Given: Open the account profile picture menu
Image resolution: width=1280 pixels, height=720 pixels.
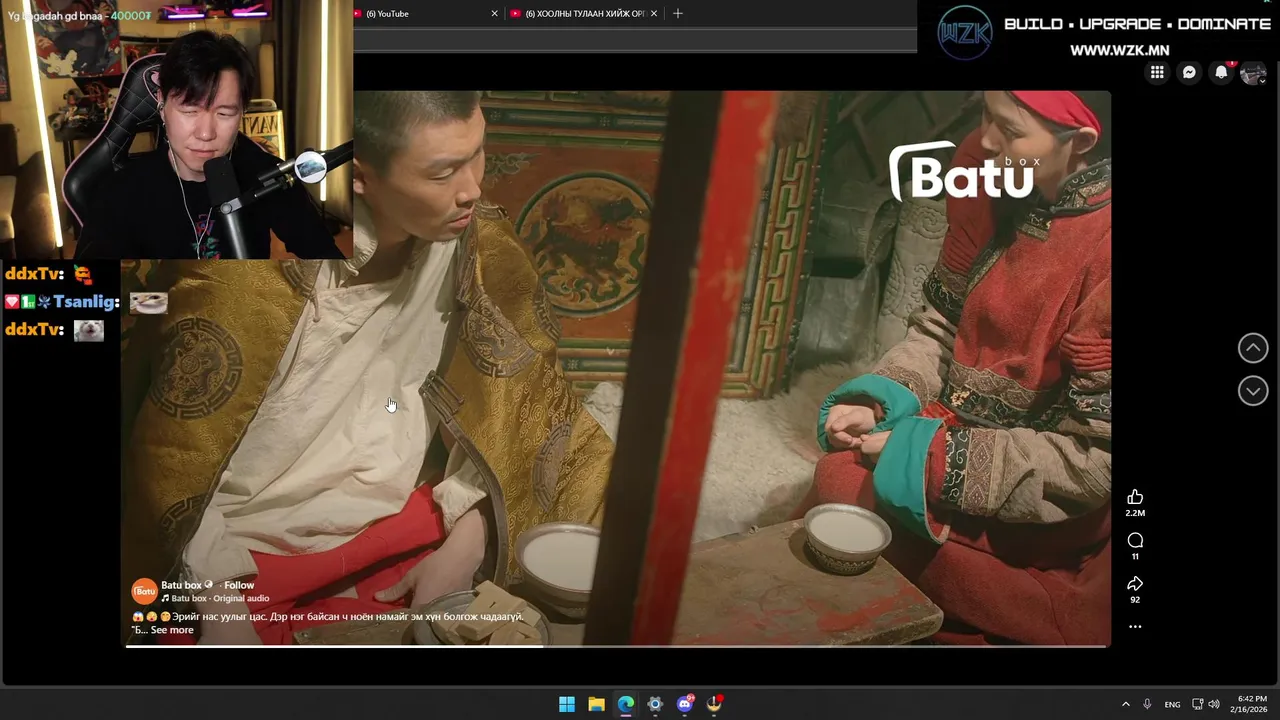Looking at the screenshot, I should coord(1253,72).
